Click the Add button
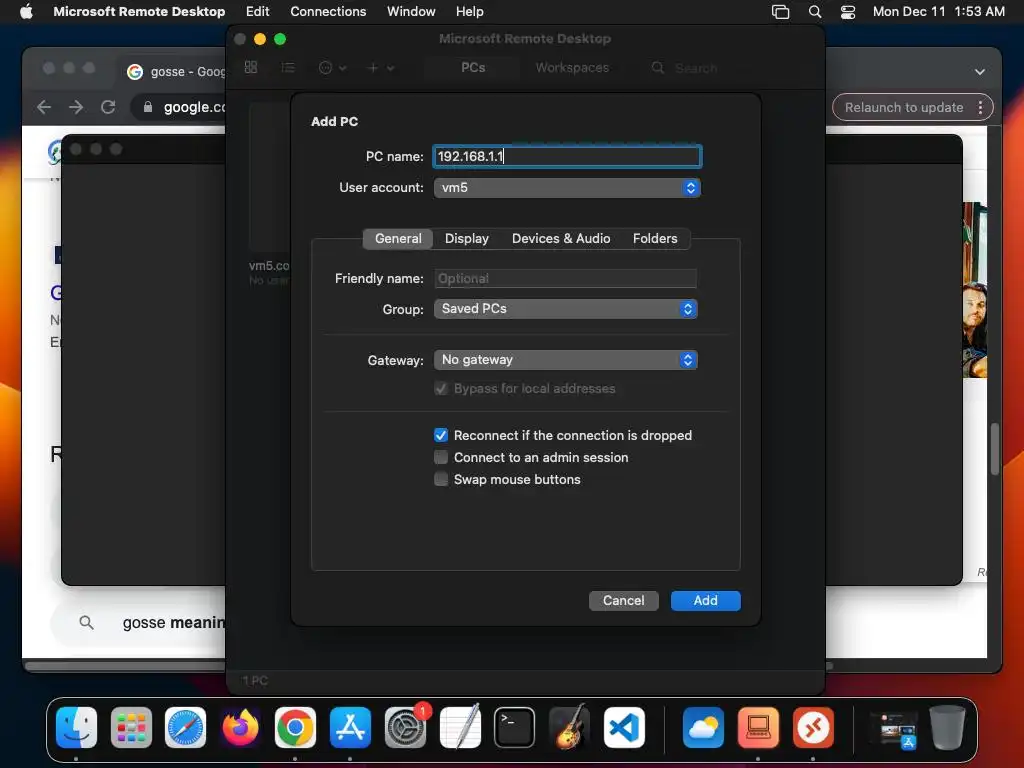This screenshot has width=1024, height=768. click(x=705, y=600)
